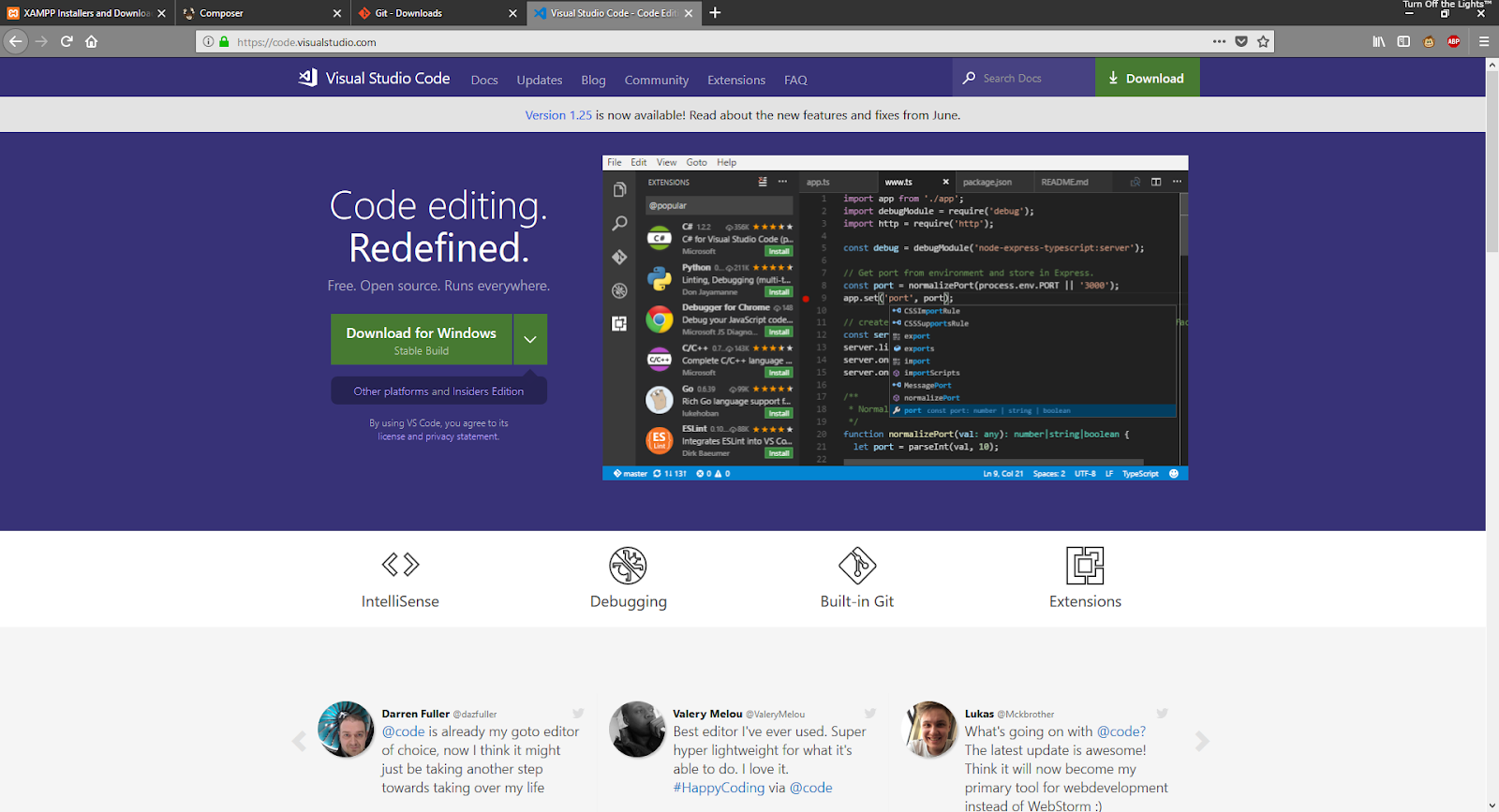Click the Built-in Git label text
The height and width of the screenshot is (812, 1499).
pos(857,601)
